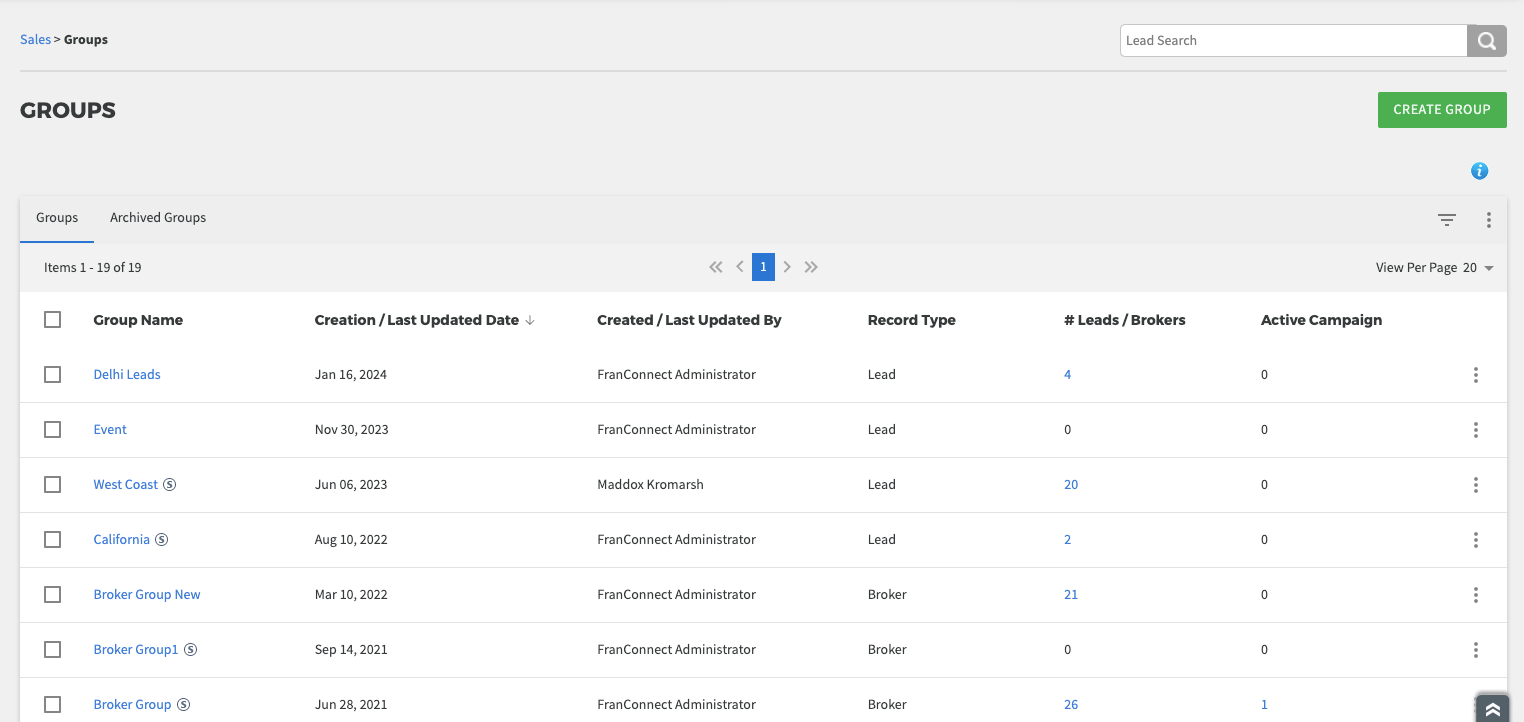Click the magnifying glass search icon
The width and height of the screenshot is (1524, 722).
click(1487, 41)
